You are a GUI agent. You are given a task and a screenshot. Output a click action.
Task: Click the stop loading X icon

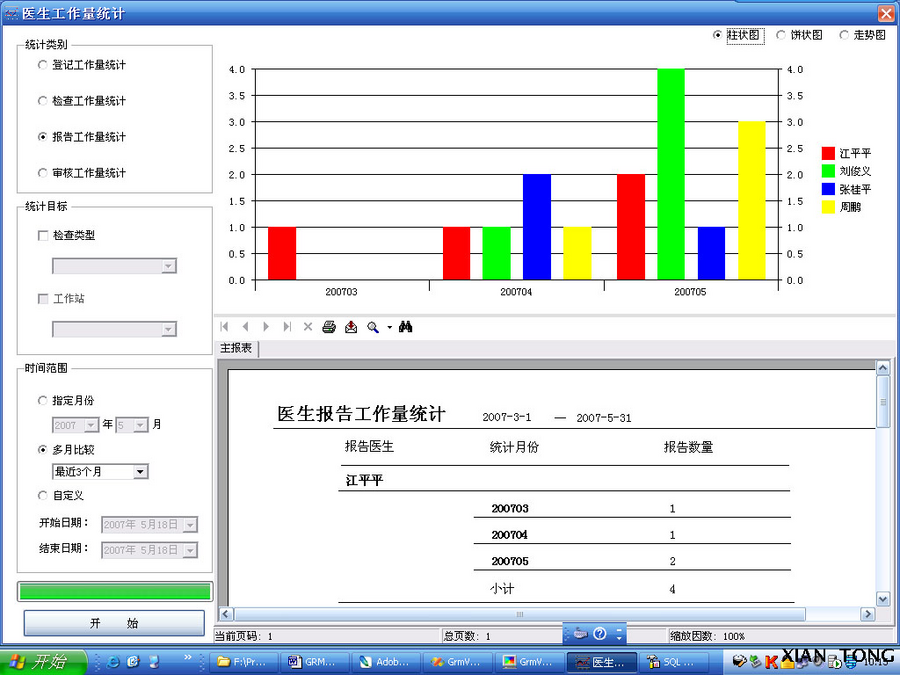click(x=308, y=327)
